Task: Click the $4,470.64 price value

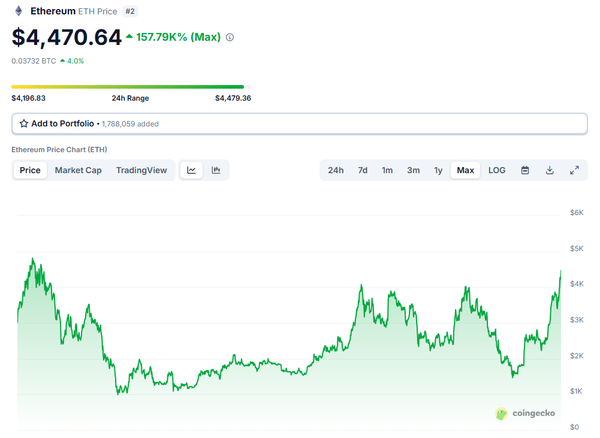Action: coord(67,37)
